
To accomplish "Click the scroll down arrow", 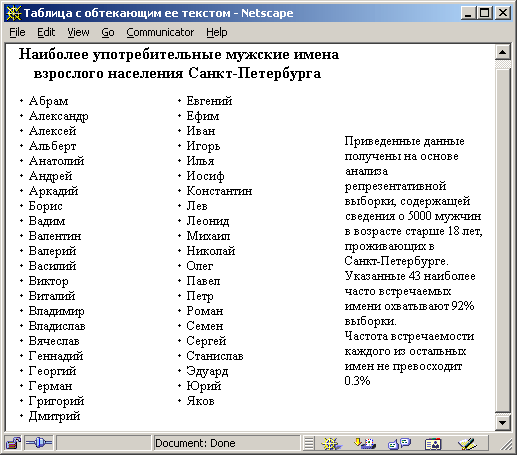I will 502,423.
